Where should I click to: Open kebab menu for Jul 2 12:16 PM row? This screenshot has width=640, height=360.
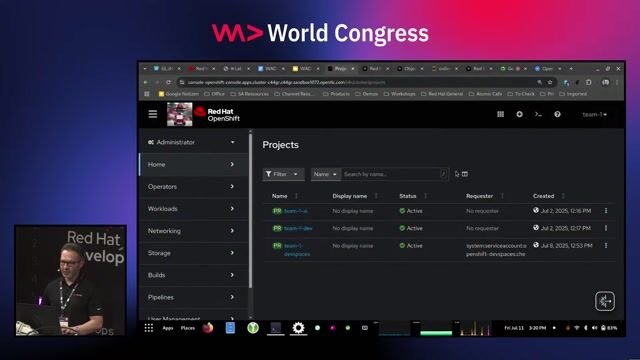pos(606,211)
